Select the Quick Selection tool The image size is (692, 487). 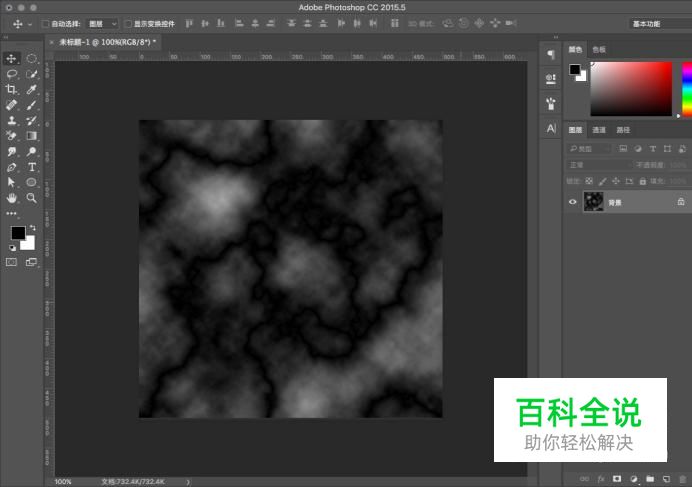[31, 74]
